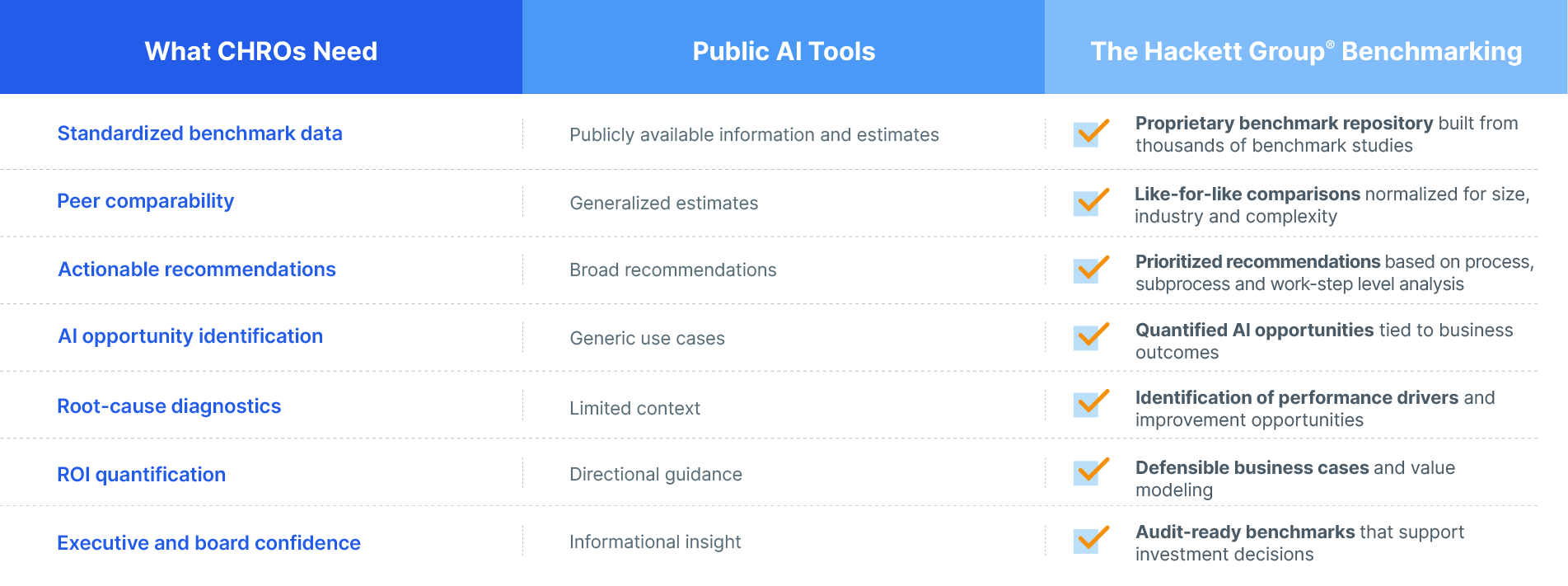Click the Standardized benchmark data label
This screenshot has height=586, width=1568.
tap(199, 134)
